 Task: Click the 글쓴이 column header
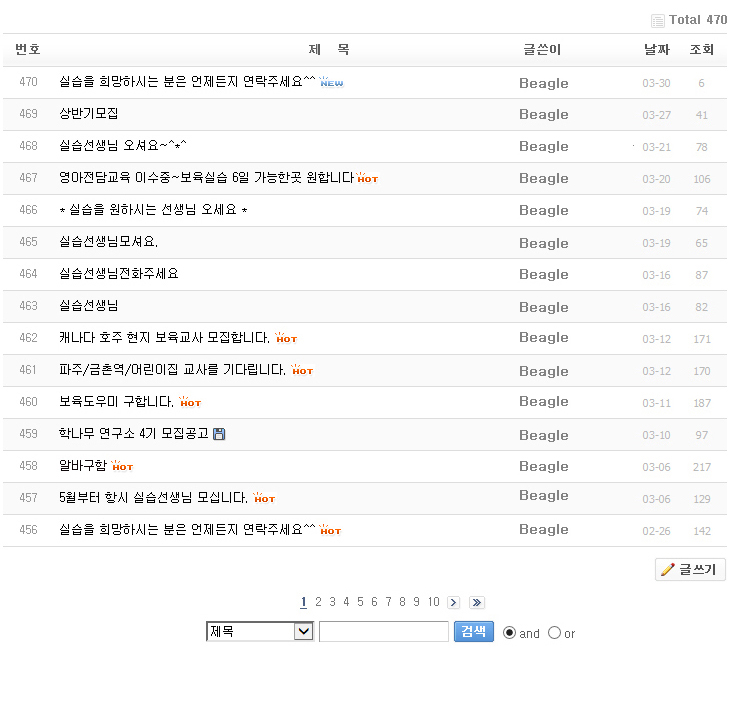[x=542, y=49]
